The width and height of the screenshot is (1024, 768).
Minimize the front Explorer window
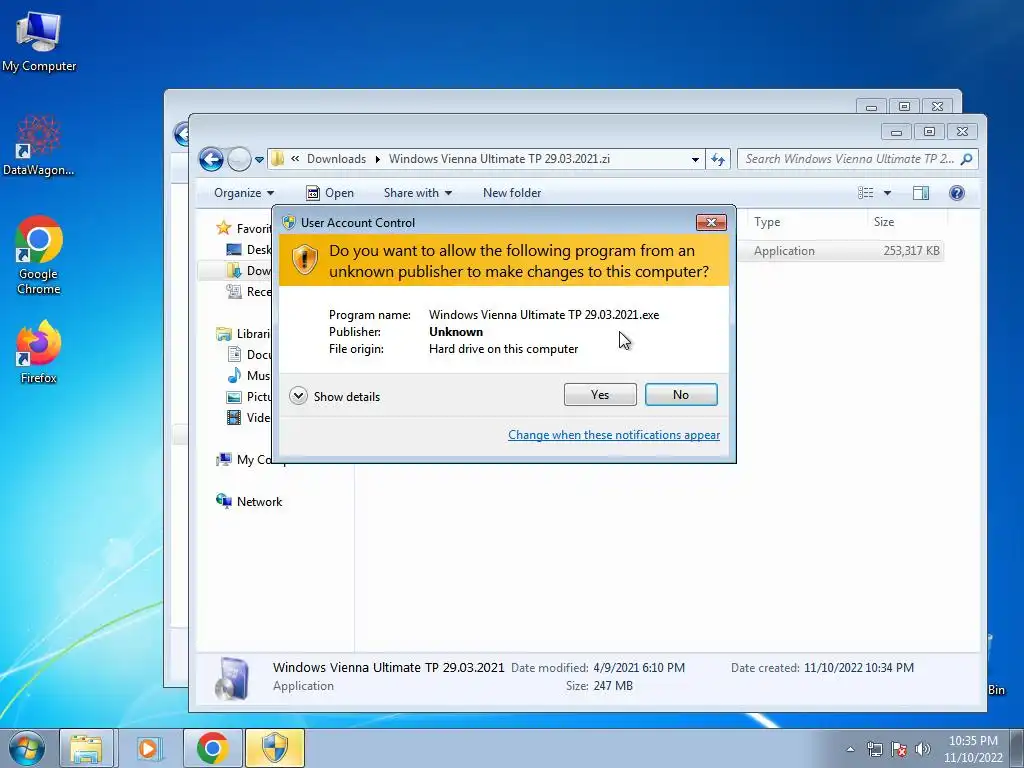[897, 132]
